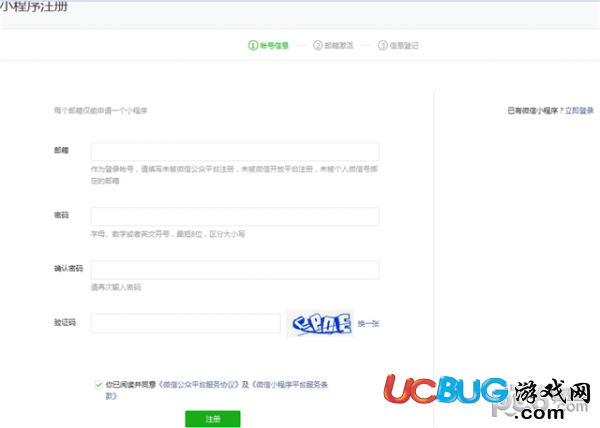The image size is (600, 428).
Task: Click the hint 请再次输入密码
Action: pyautogui.click(x=116, y=287)
